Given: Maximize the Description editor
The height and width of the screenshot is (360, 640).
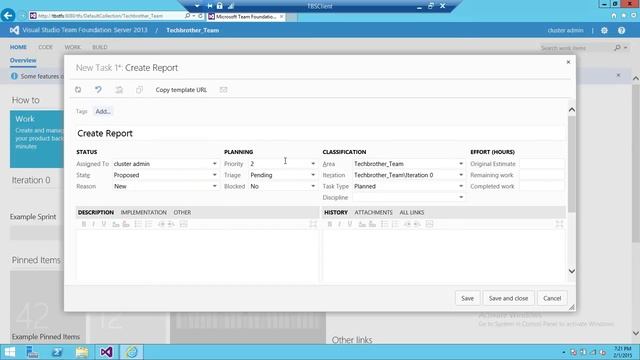Looking at the screenshot, I should pos(313,224).
